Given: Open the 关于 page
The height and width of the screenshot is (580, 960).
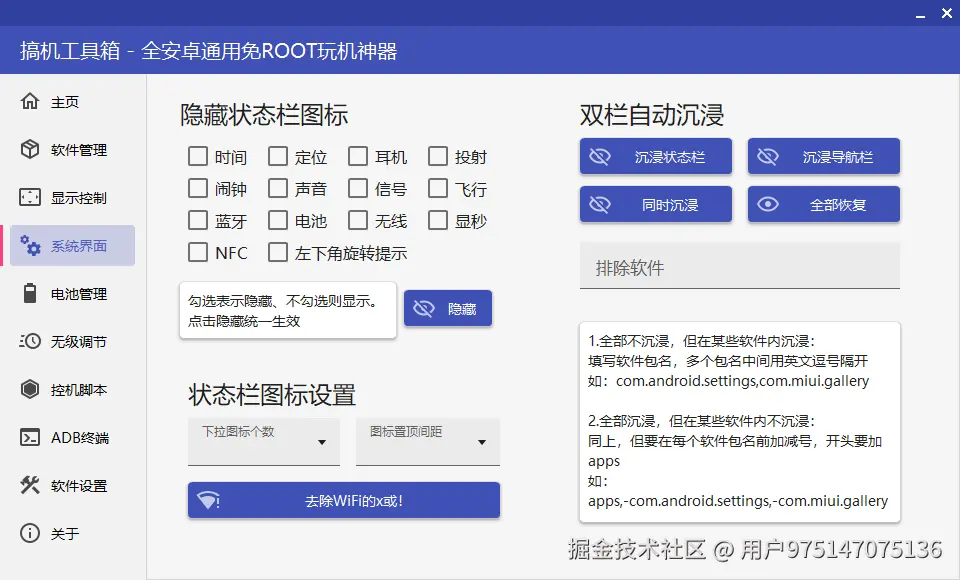Looking at the screenshot, I should (x=72, y=533).
